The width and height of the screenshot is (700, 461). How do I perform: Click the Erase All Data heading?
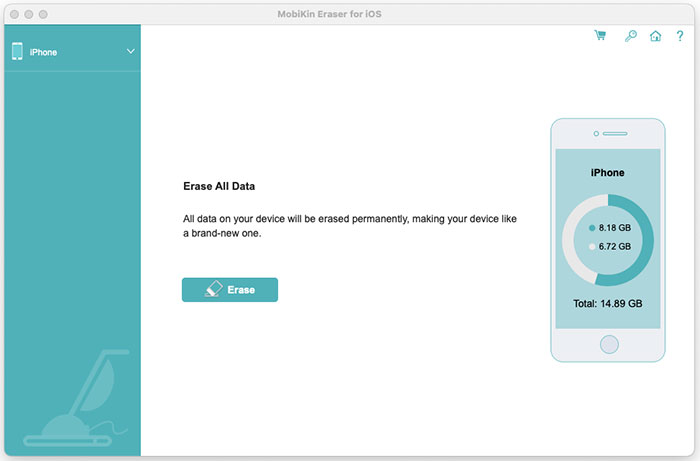tap(226, 187)
